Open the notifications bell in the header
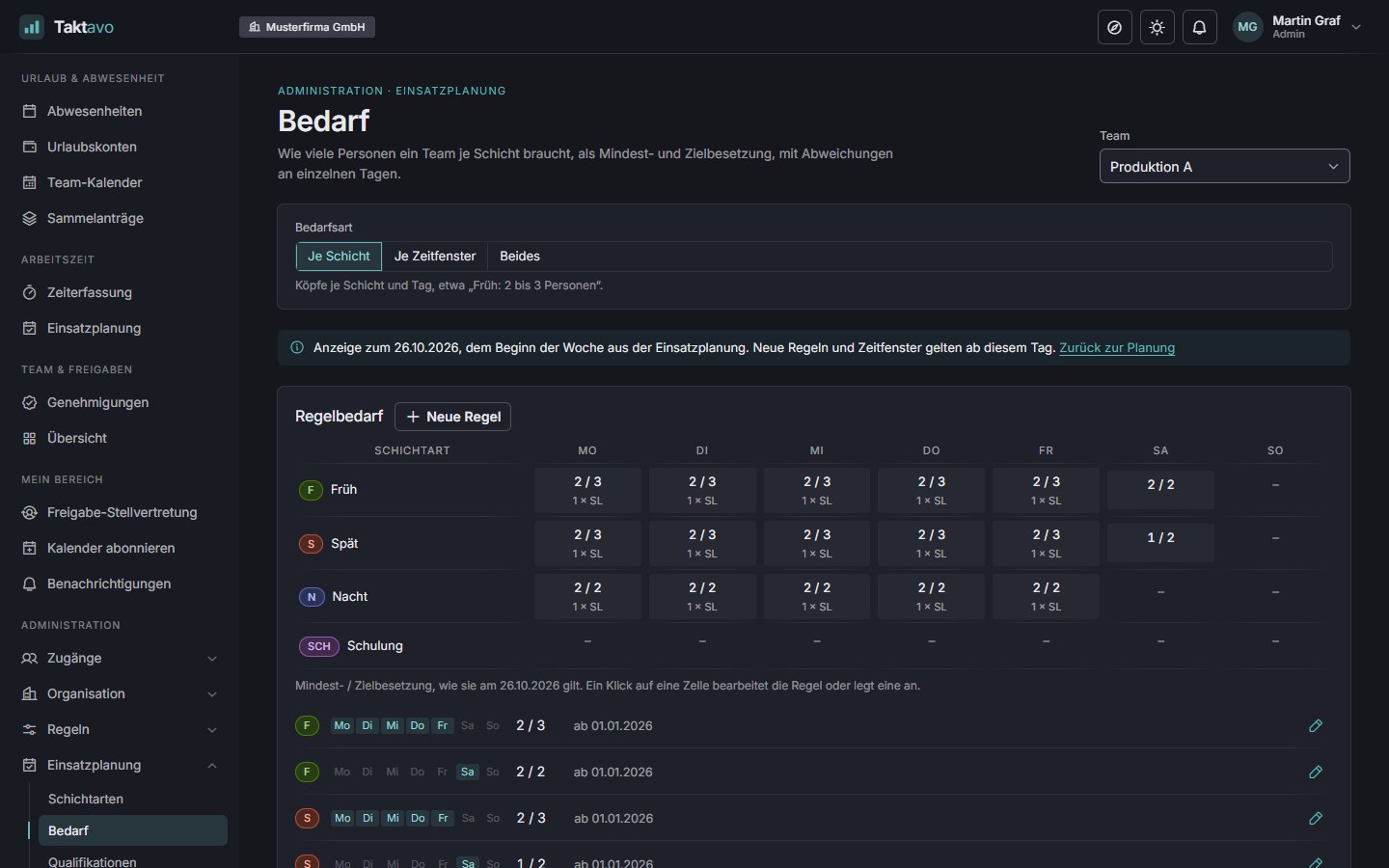This screenshot has width=1389, height=868. [1200, 27]
